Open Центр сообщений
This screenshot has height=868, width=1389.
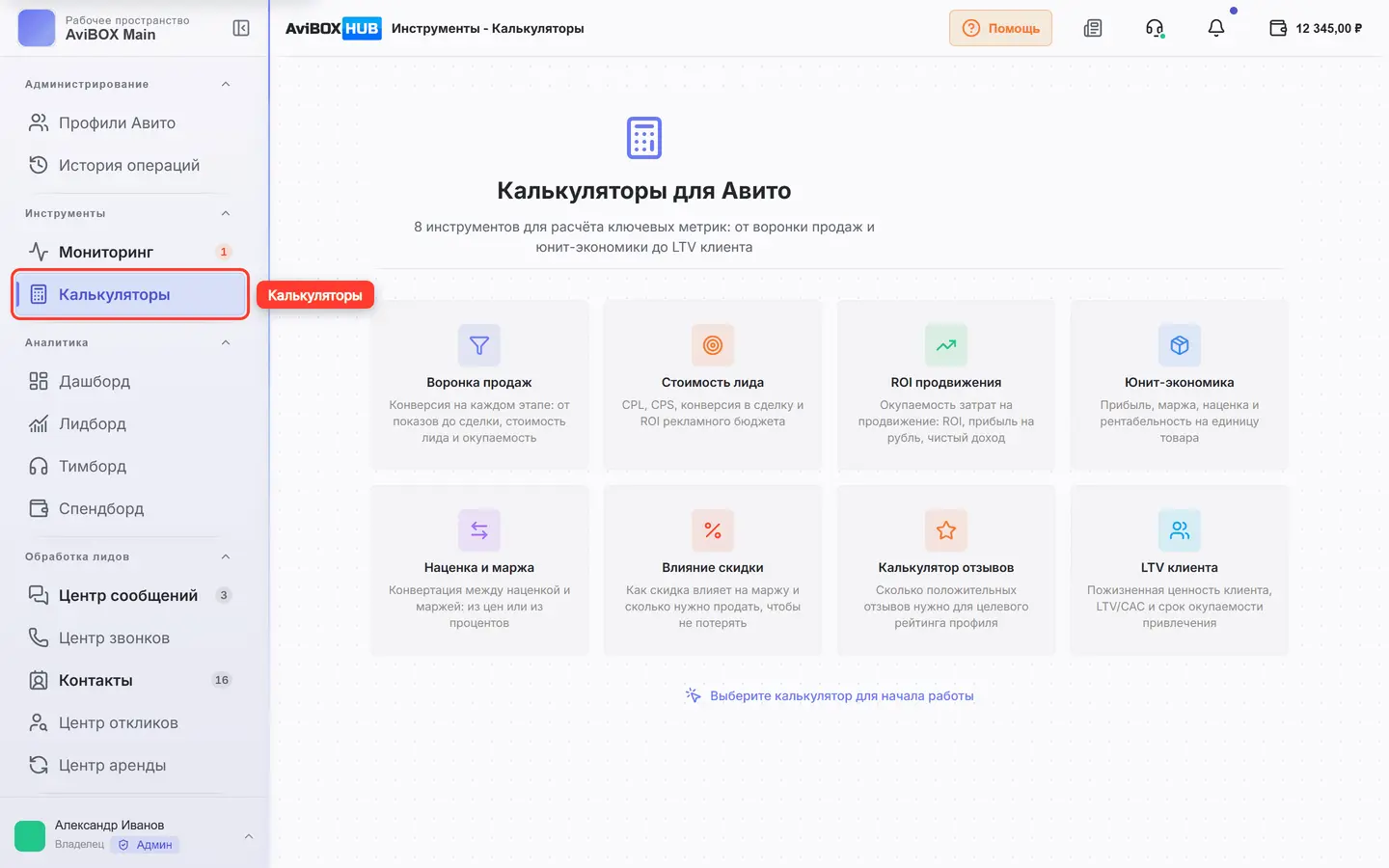[131, 595]
